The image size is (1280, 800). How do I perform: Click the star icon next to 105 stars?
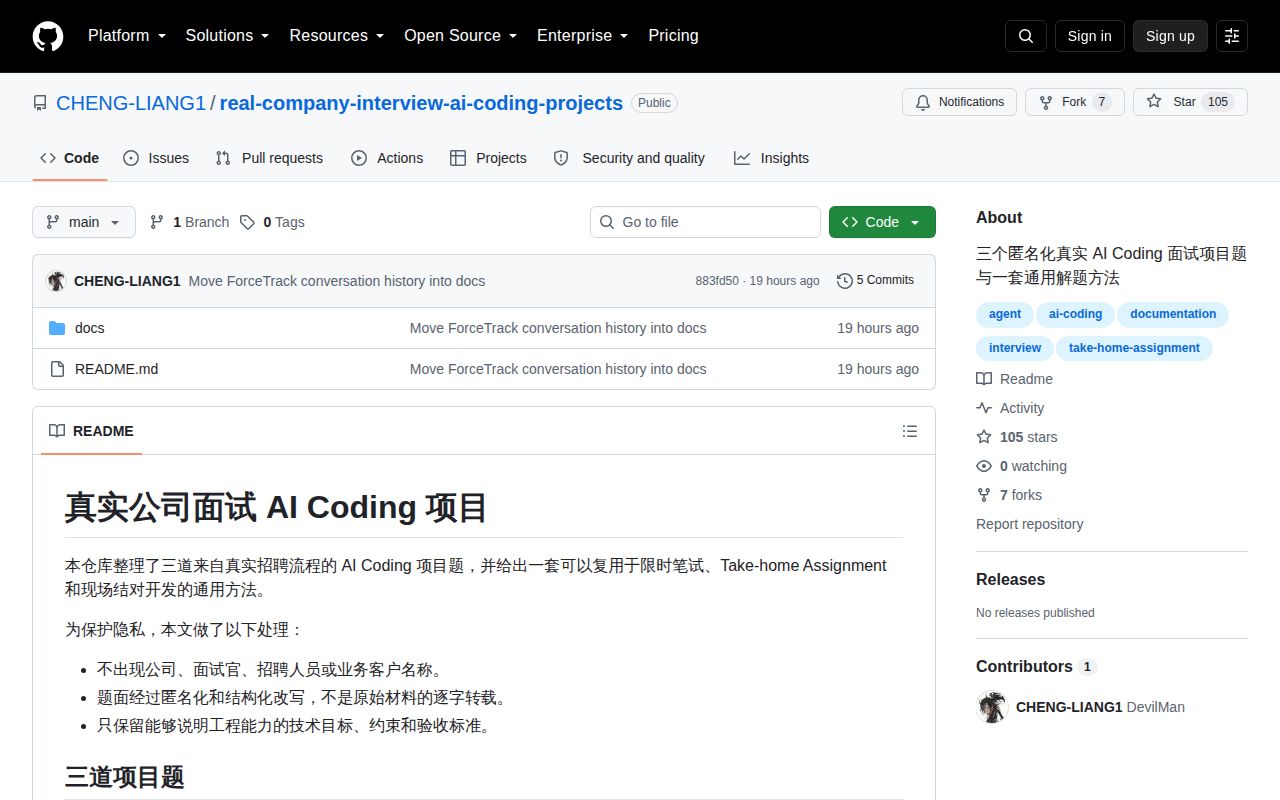[x=984, y=437]
